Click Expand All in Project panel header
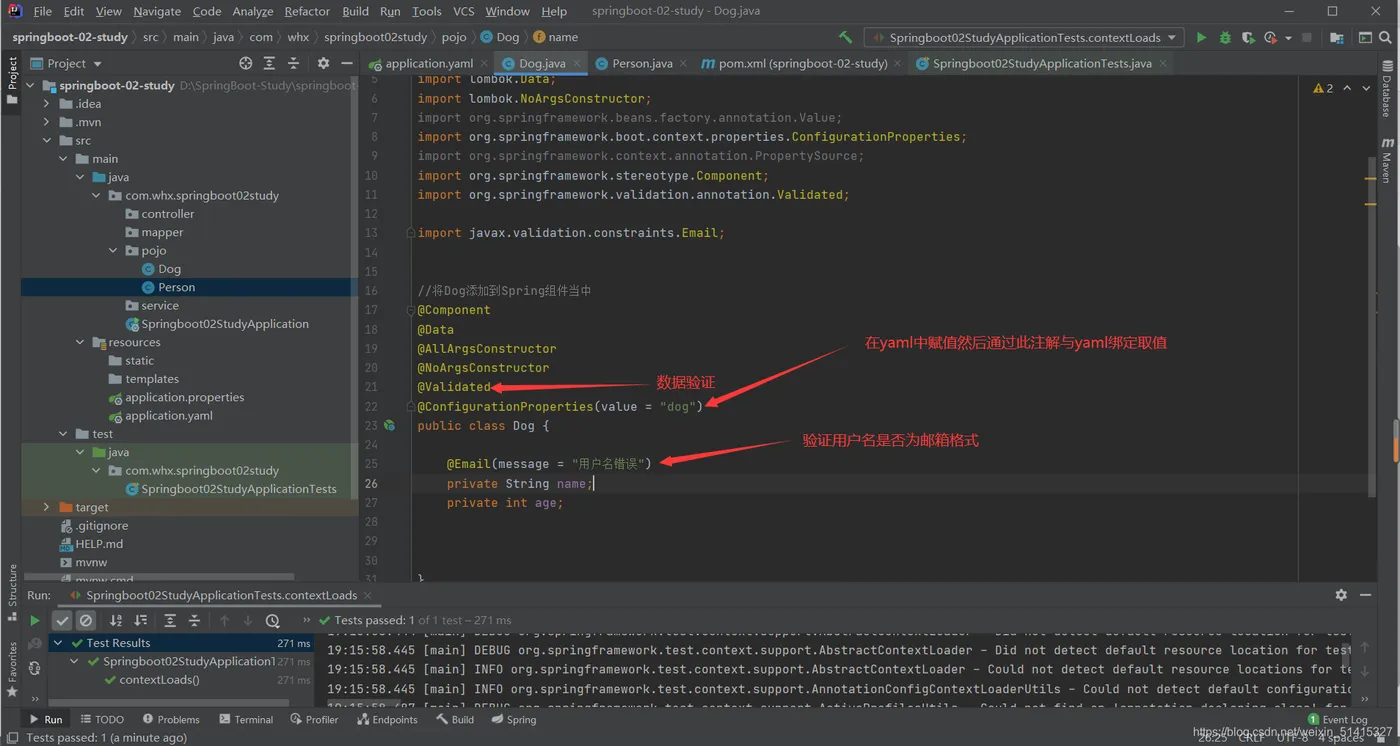Image resolution: width=1400 pixels, height=746 pixels. (x=269, y=63)
